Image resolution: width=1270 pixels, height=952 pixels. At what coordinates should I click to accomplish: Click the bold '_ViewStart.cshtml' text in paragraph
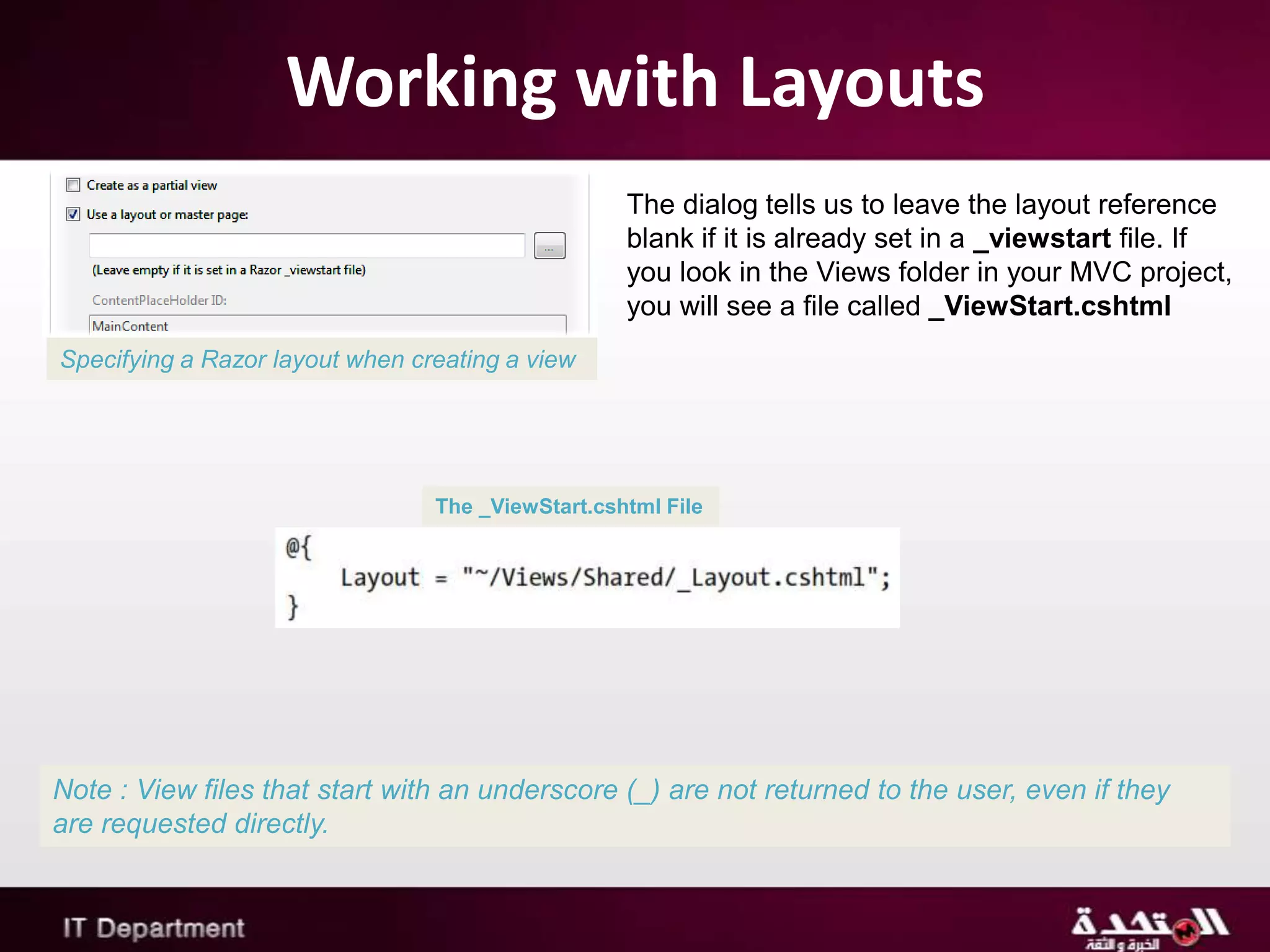coord(1050,306)
